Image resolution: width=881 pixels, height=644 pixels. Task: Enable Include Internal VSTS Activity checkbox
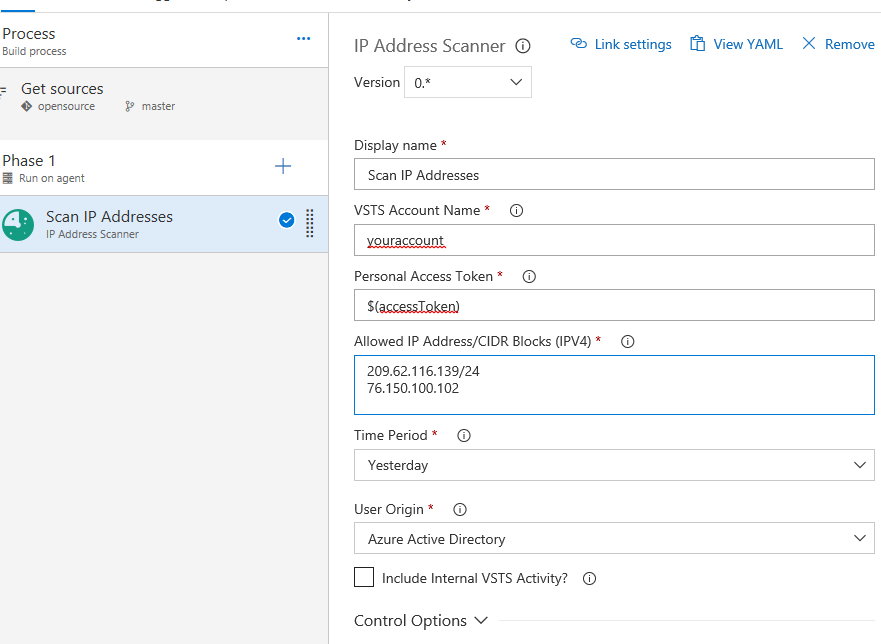364,577
